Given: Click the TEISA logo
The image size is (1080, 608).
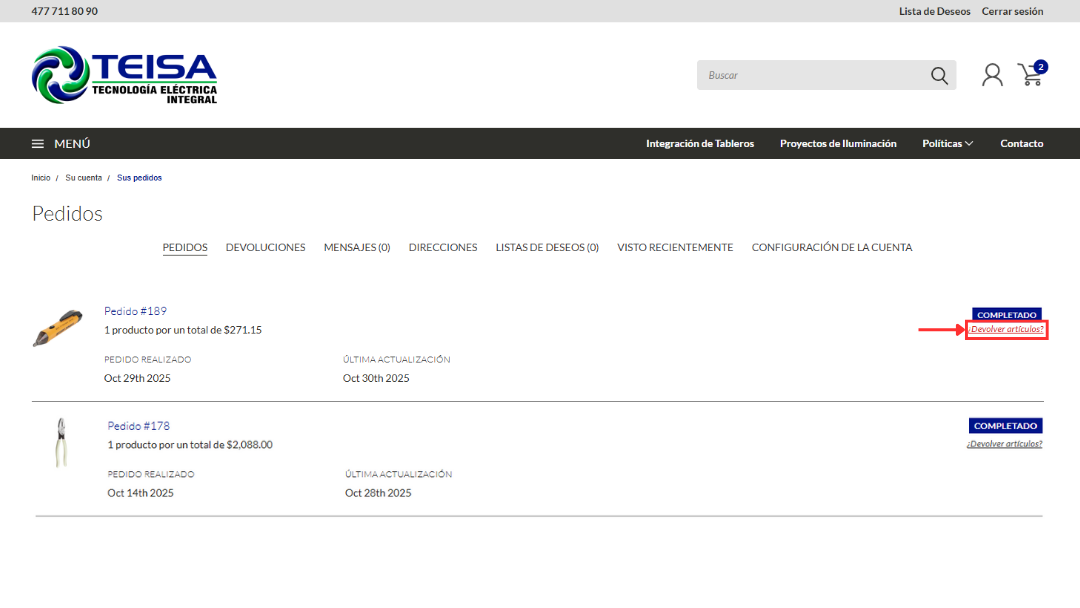Looking at the screenshot, I should 124,75.
